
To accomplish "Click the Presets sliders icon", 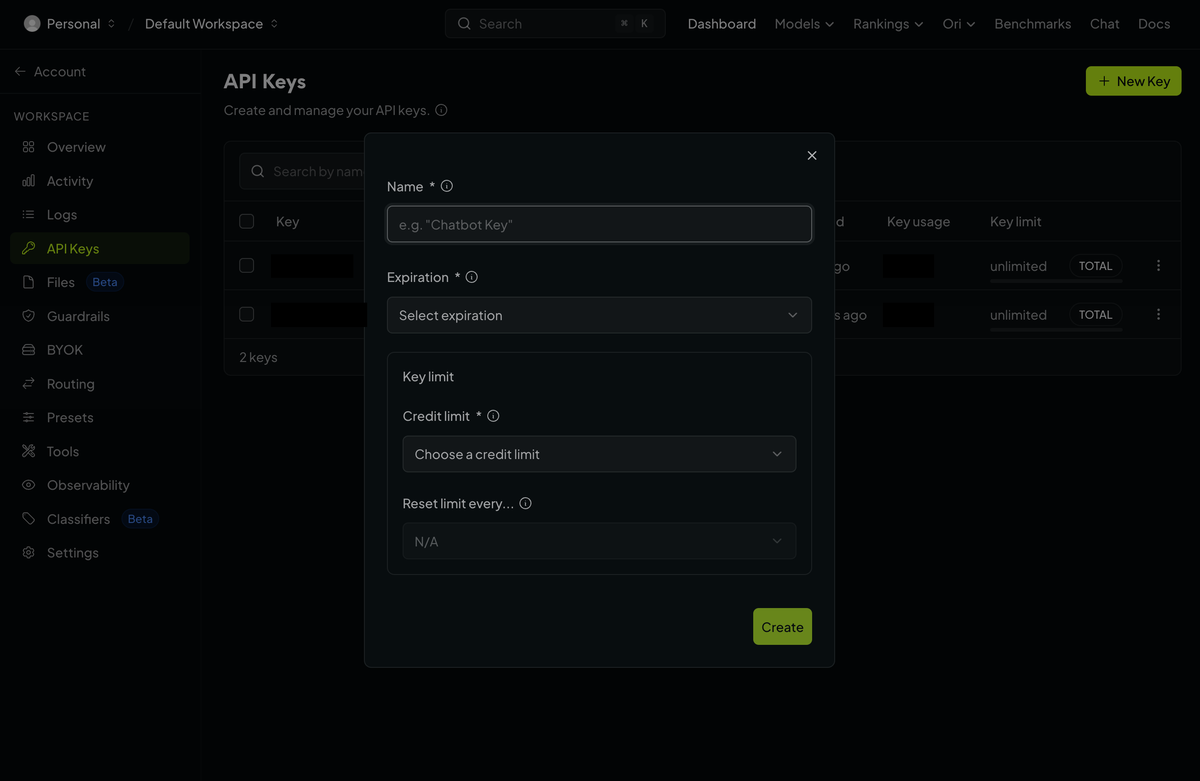I will pyautogui.click(x=28, y=417).
